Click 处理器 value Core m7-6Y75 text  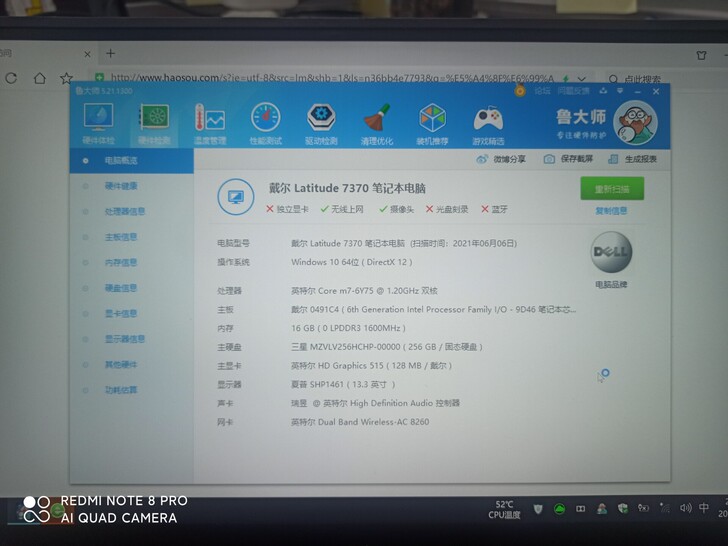click(x=364, y=291)
